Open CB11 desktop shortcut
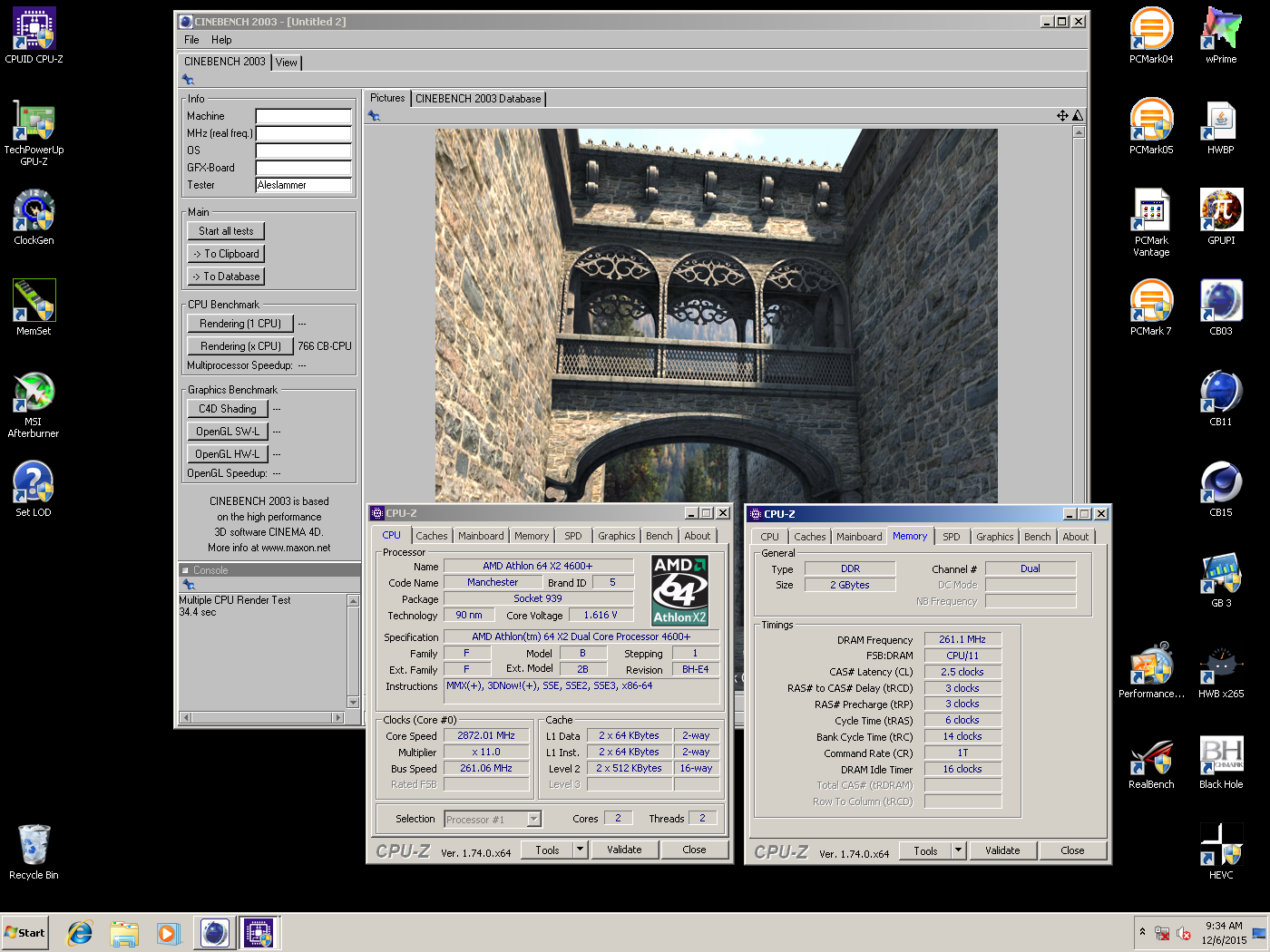Viewport: 1270px width, 952px height. pos(1221,399)
